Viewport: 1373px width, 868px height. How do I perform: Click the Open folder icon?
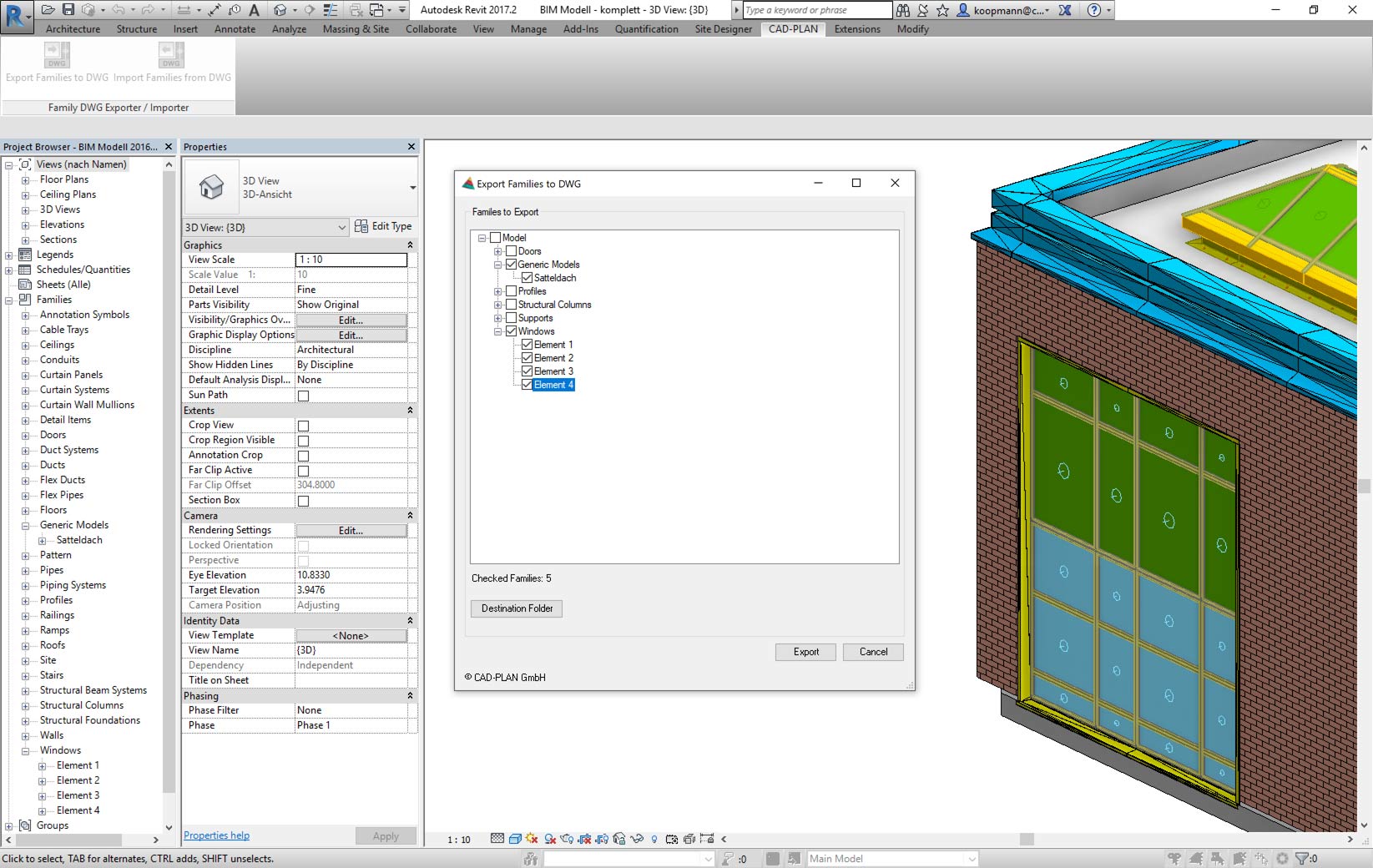click(x=48, y=10)
